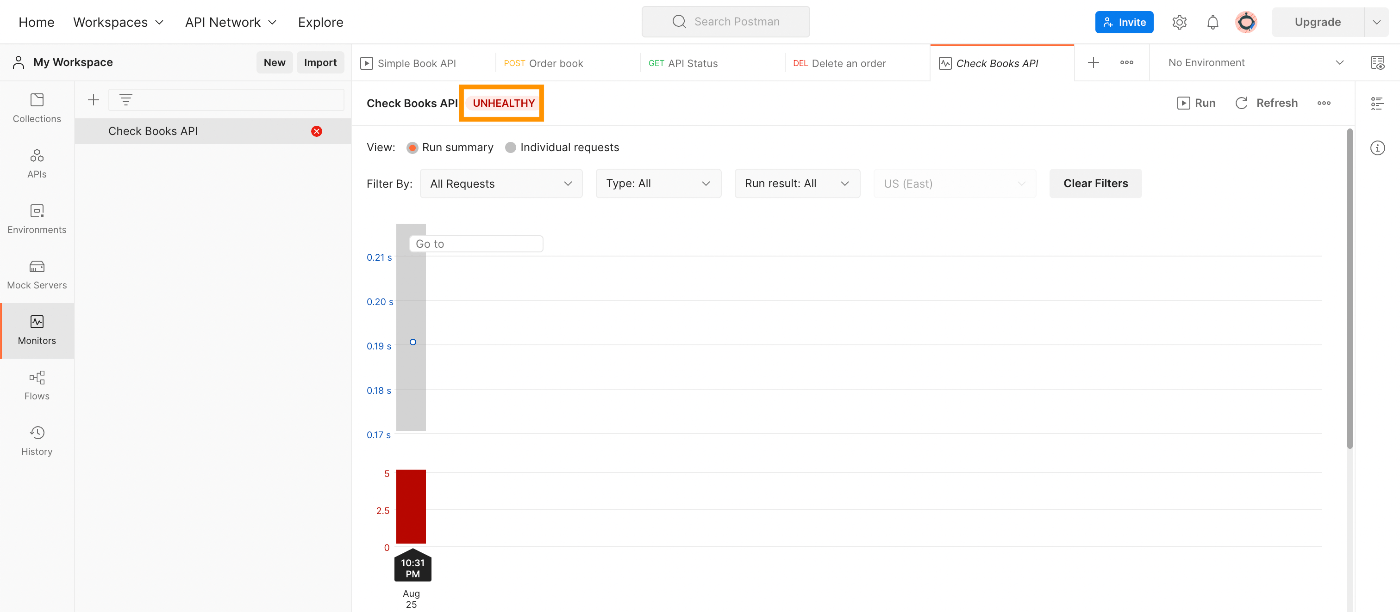
Task: Refresh the monitor results
Action: [x=1266, y=103]
